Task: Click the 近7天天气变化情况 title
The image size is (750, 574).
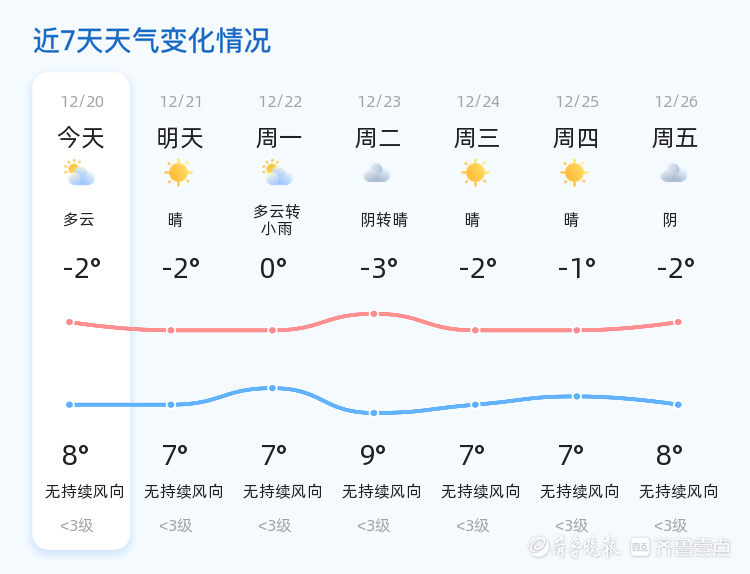Action: click(152, 41)
